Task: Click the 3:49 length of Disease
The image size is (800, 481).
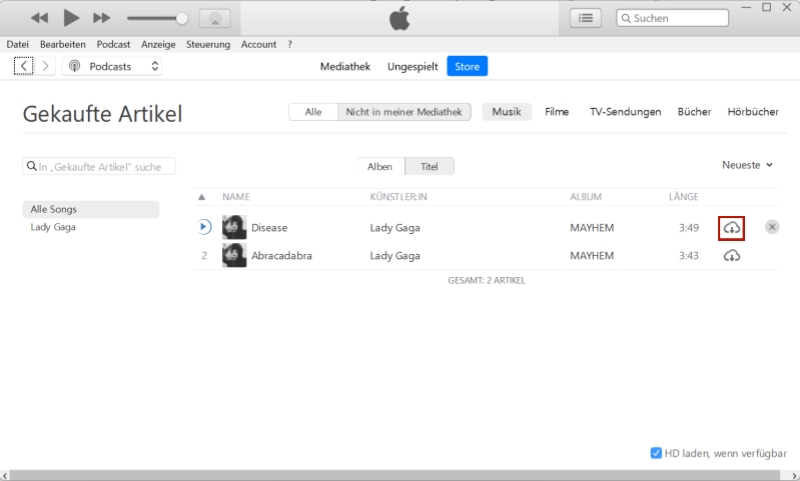Action: (689, 228)
